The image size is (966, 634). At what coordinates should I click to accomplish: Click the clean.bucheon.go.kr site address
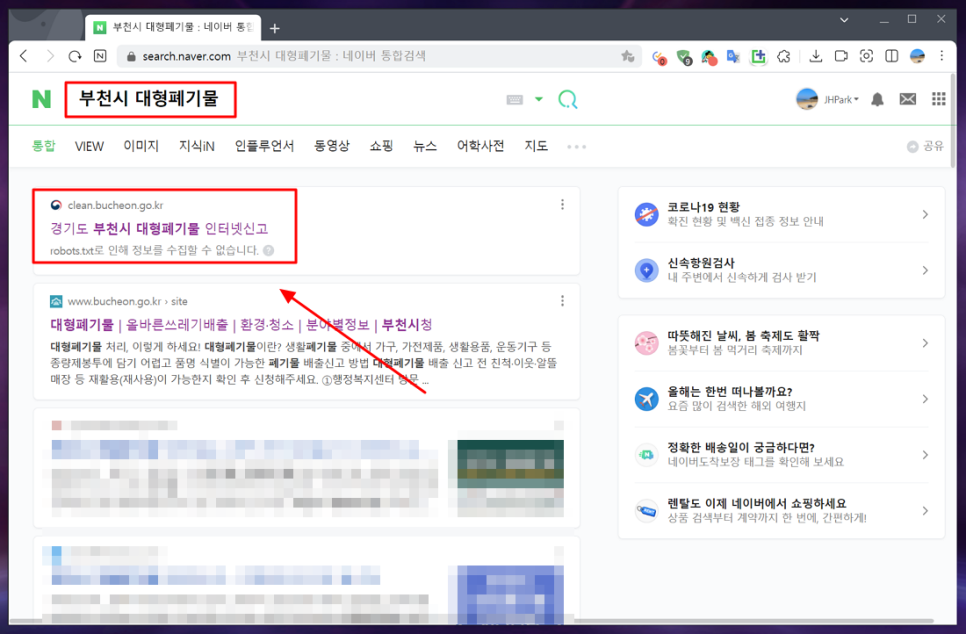pos(115,205)
